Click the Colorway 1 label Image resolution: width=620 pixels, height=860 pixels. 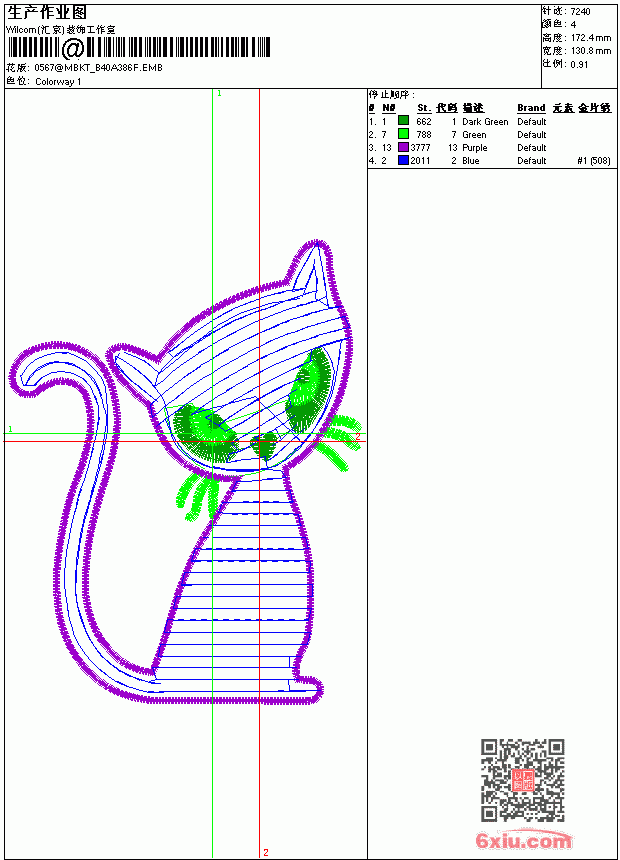click(x=58, y=81)
